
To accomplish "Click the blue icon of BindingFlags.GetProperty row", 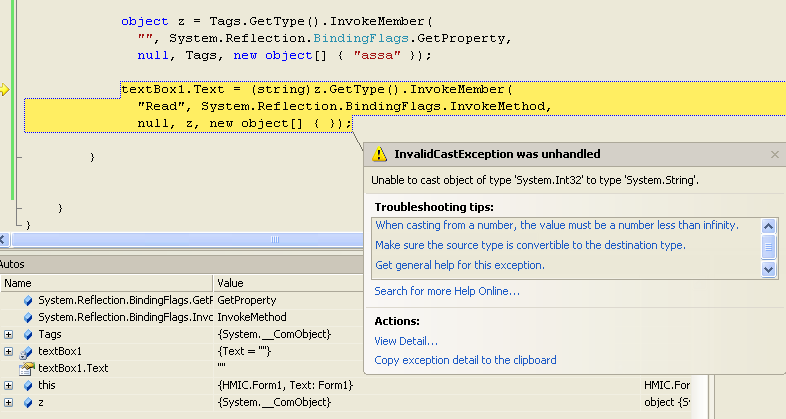I will click(28, 300).
